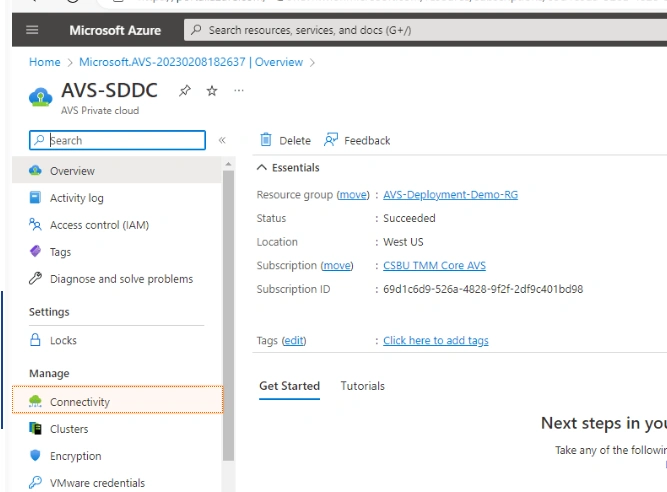
Task: Click the move link next to Subscription
Action: click(x=337, y=265)
